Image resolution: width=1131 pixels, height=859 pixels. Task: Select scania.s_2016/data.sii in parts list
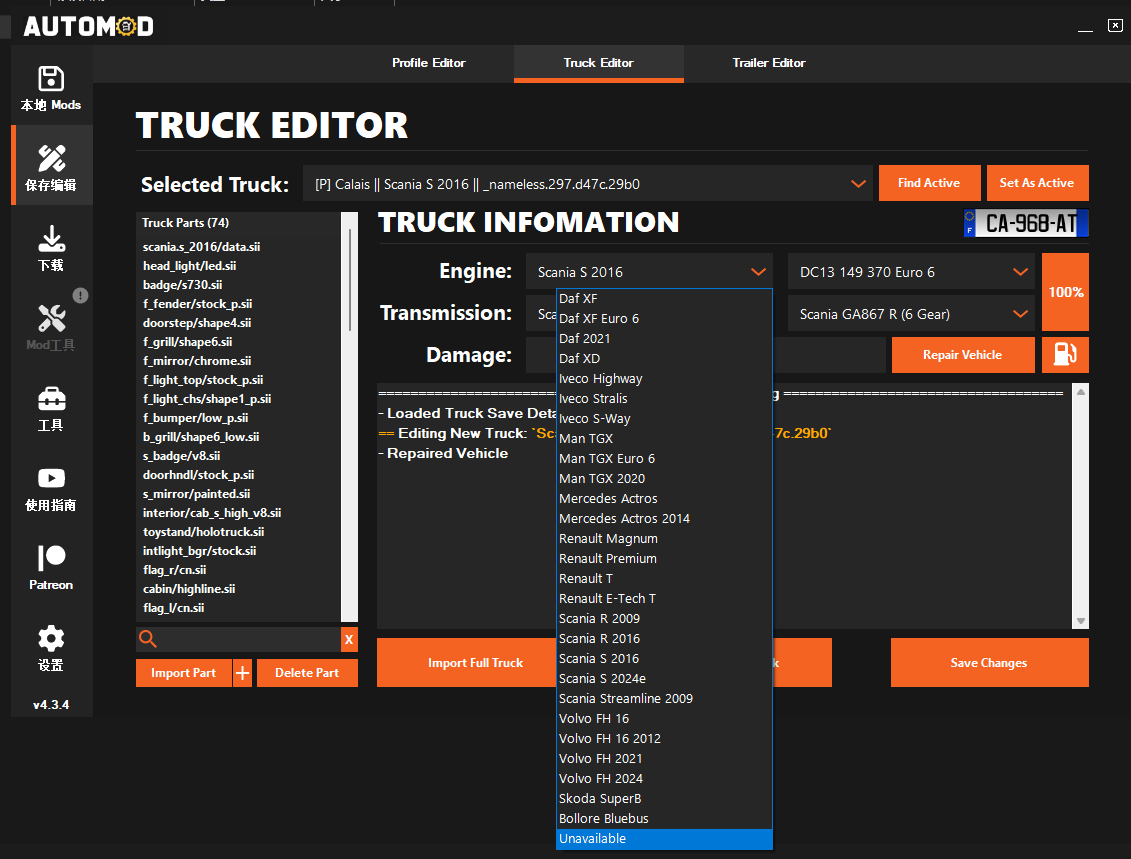[201, 247]
